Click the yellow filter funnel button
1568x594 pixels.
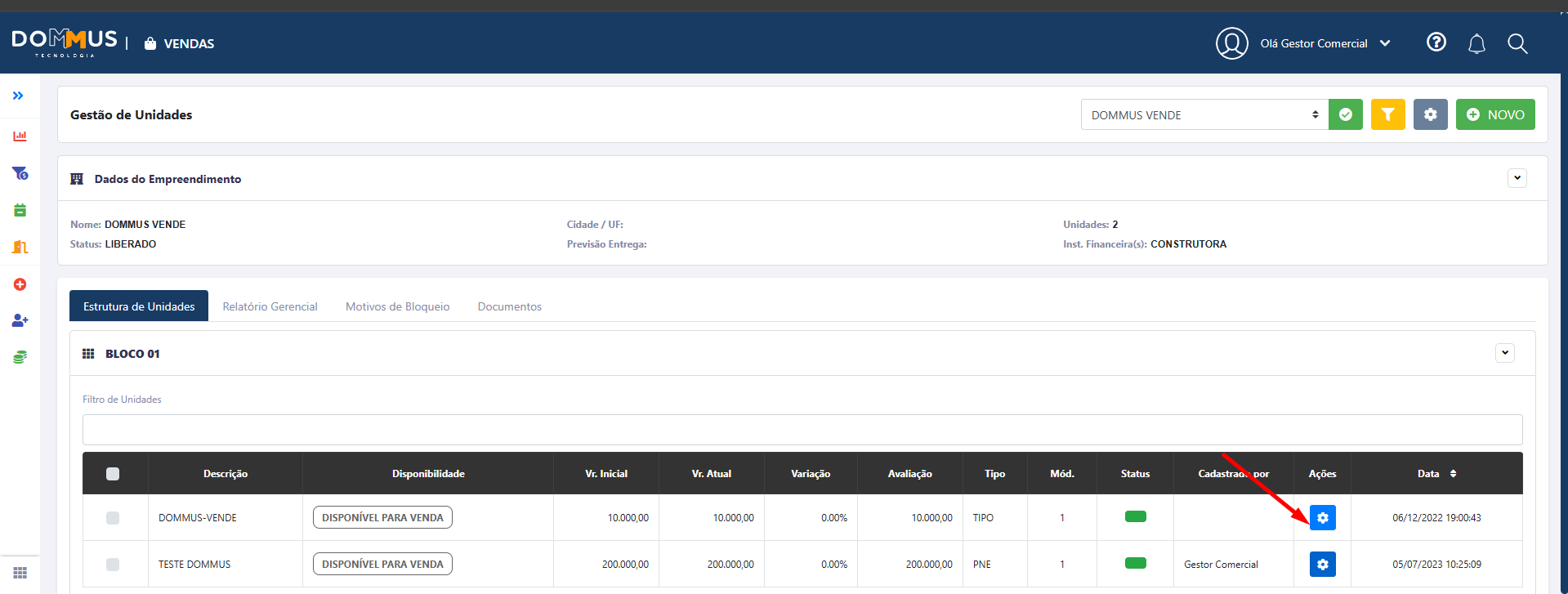tap(1387, 114)
